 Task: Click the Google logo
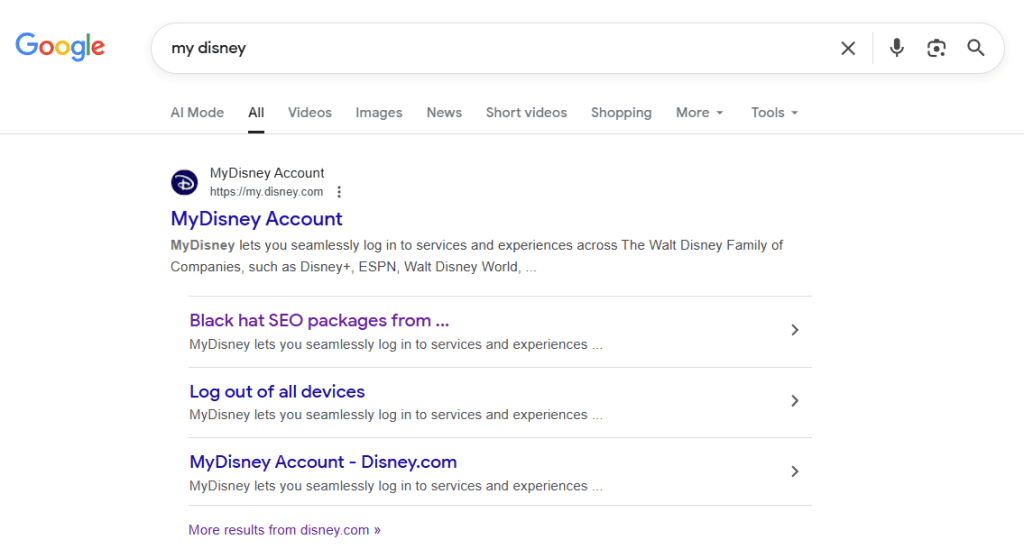pyautogui.click(x=60, y=46)
